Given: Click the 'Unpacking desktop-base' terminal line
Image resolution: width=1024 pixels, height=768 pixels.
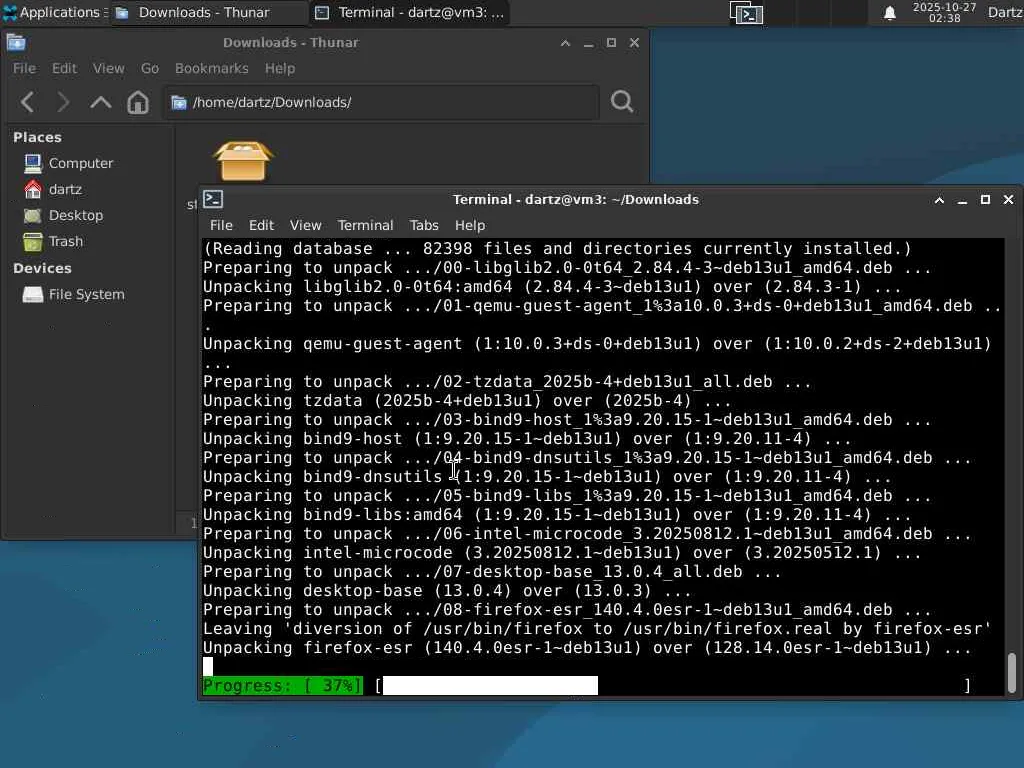Looking at the screenshot, I should pyautogui.click(x=447, y=590).
